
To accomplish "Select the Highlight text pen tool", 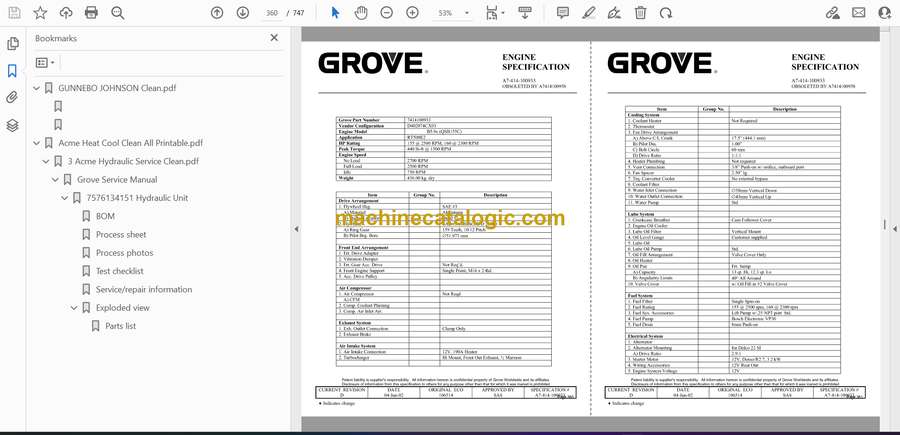I will point(588,13).
